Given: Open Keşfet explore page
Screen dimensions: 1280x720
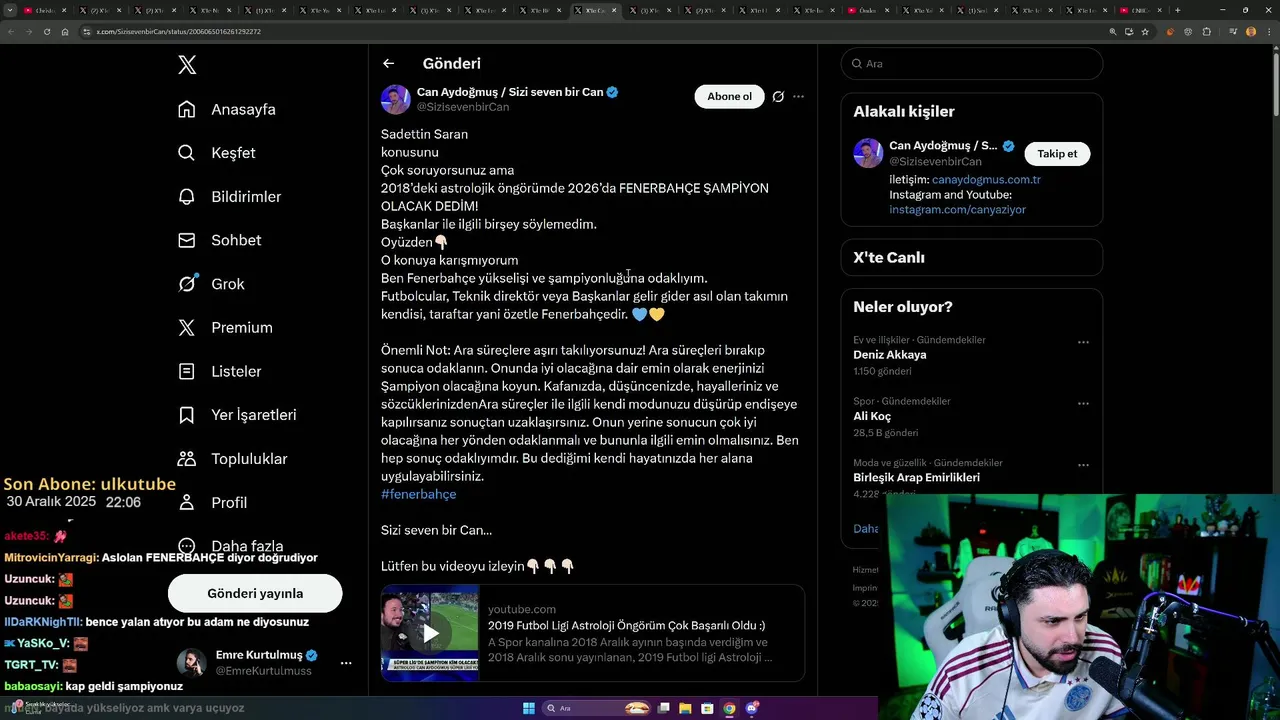Looking at the screenshot, I should [216, 153].
